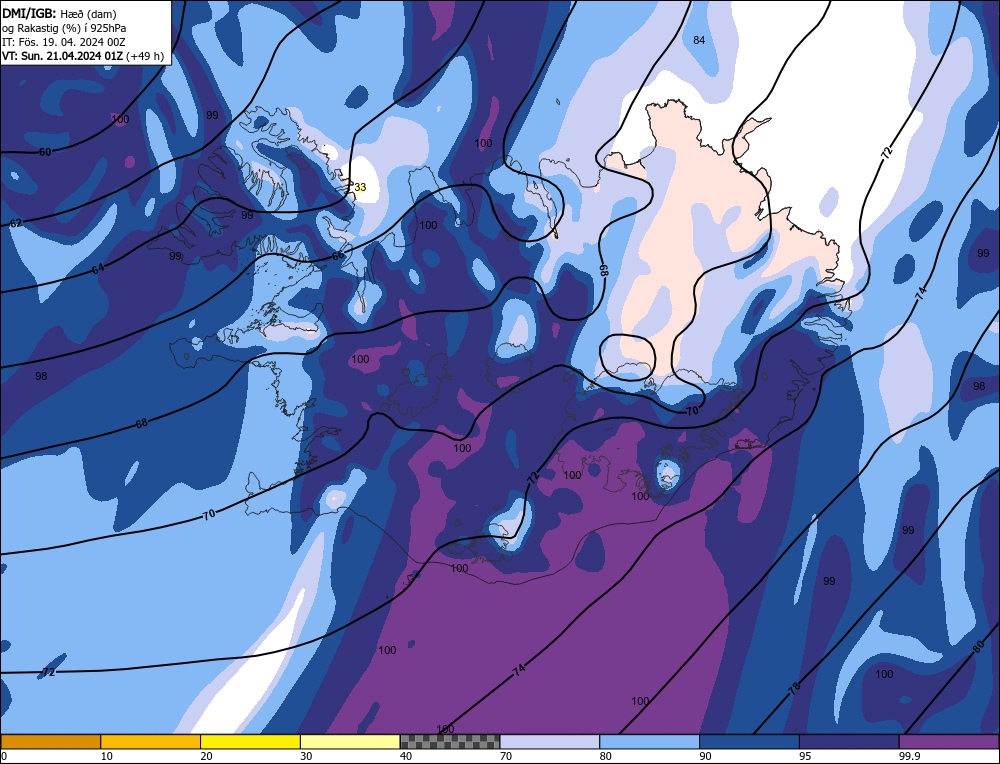Click the '62' contour label

(x=16, y=223)
